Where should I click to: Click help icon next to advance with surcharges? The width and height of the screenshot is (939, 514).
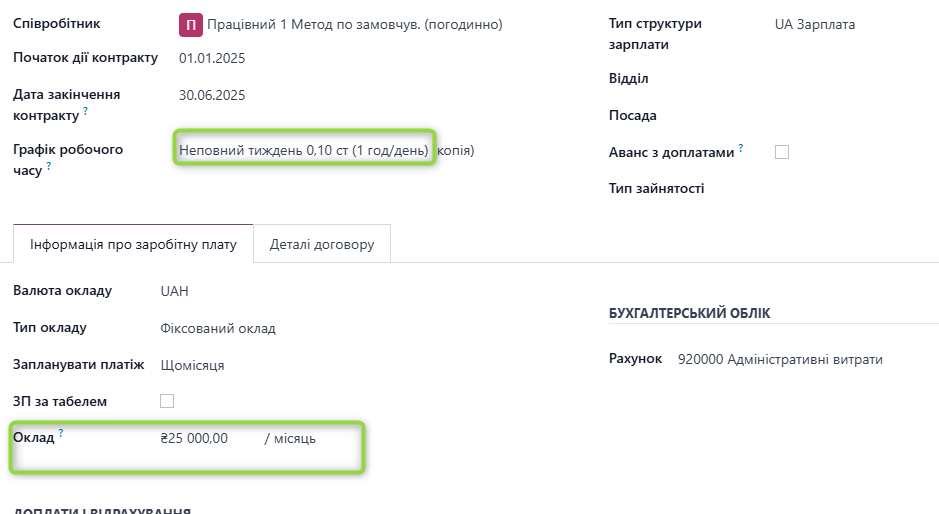741,148
